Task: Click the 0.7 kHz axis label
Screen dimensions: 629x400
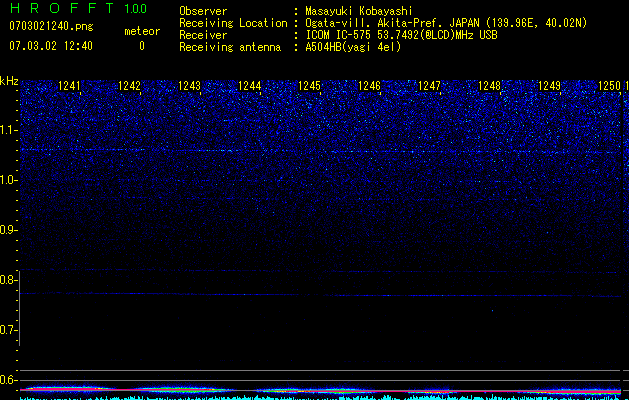Action: pyautogui.click(x=9, y=330)
